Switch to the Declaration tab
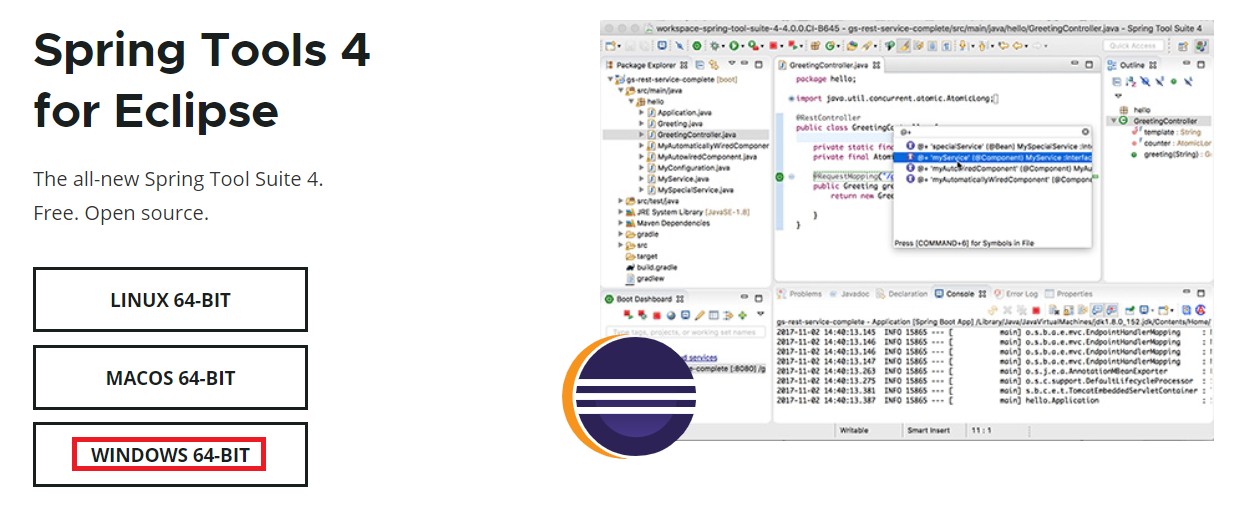 coord(902,293)
